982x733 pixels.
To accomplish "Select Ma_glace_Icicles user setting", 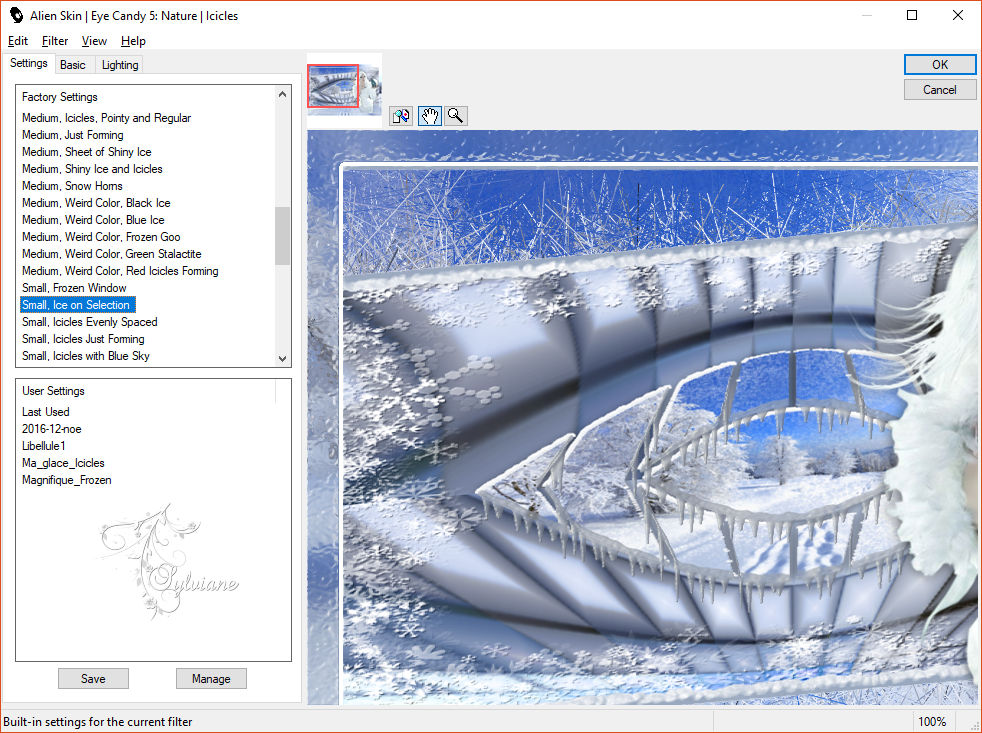I will point(63,462).
